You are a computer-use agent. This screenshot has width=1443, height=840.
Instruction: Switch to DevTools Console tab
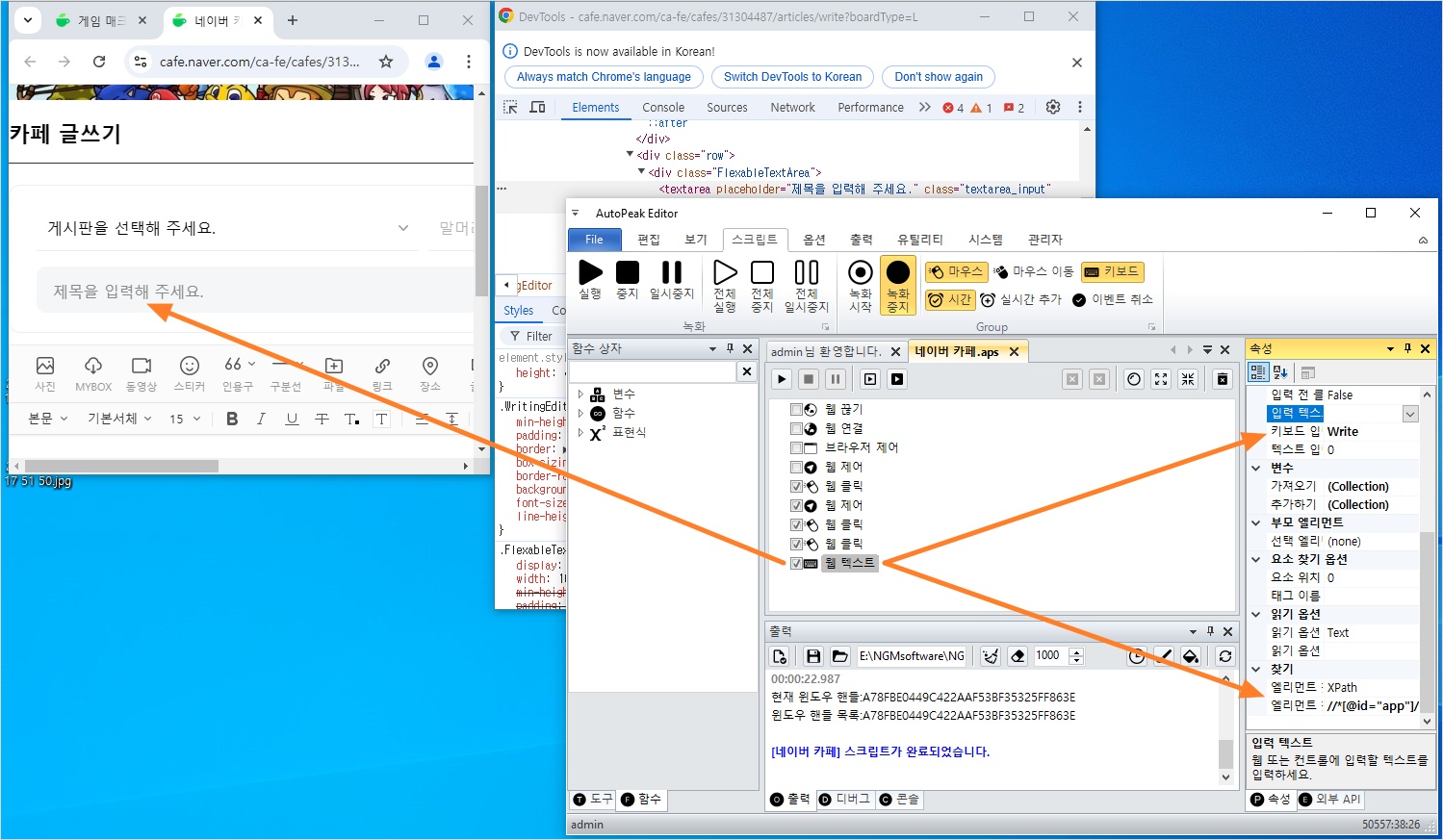tap(663, 107)
